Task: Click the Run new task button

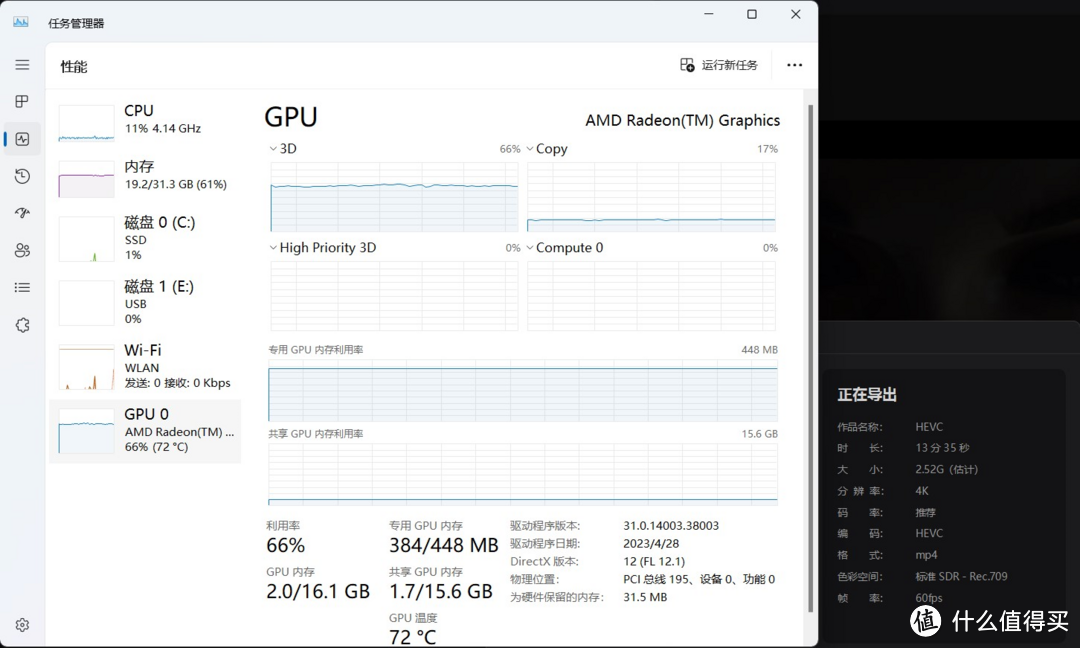Action: click(x=719, y=65)
